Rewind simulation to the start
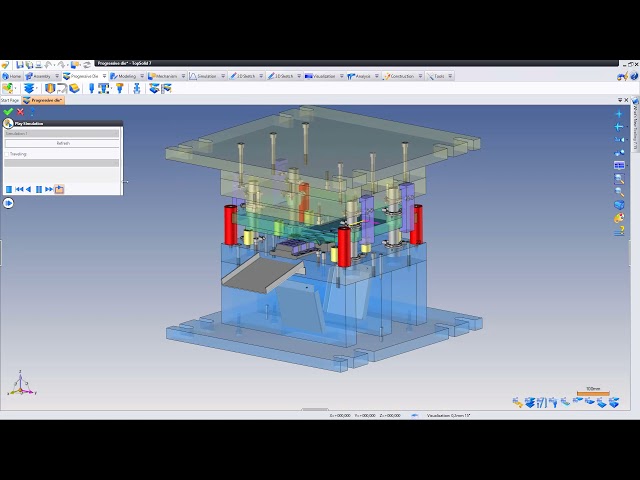 point(19,189)
